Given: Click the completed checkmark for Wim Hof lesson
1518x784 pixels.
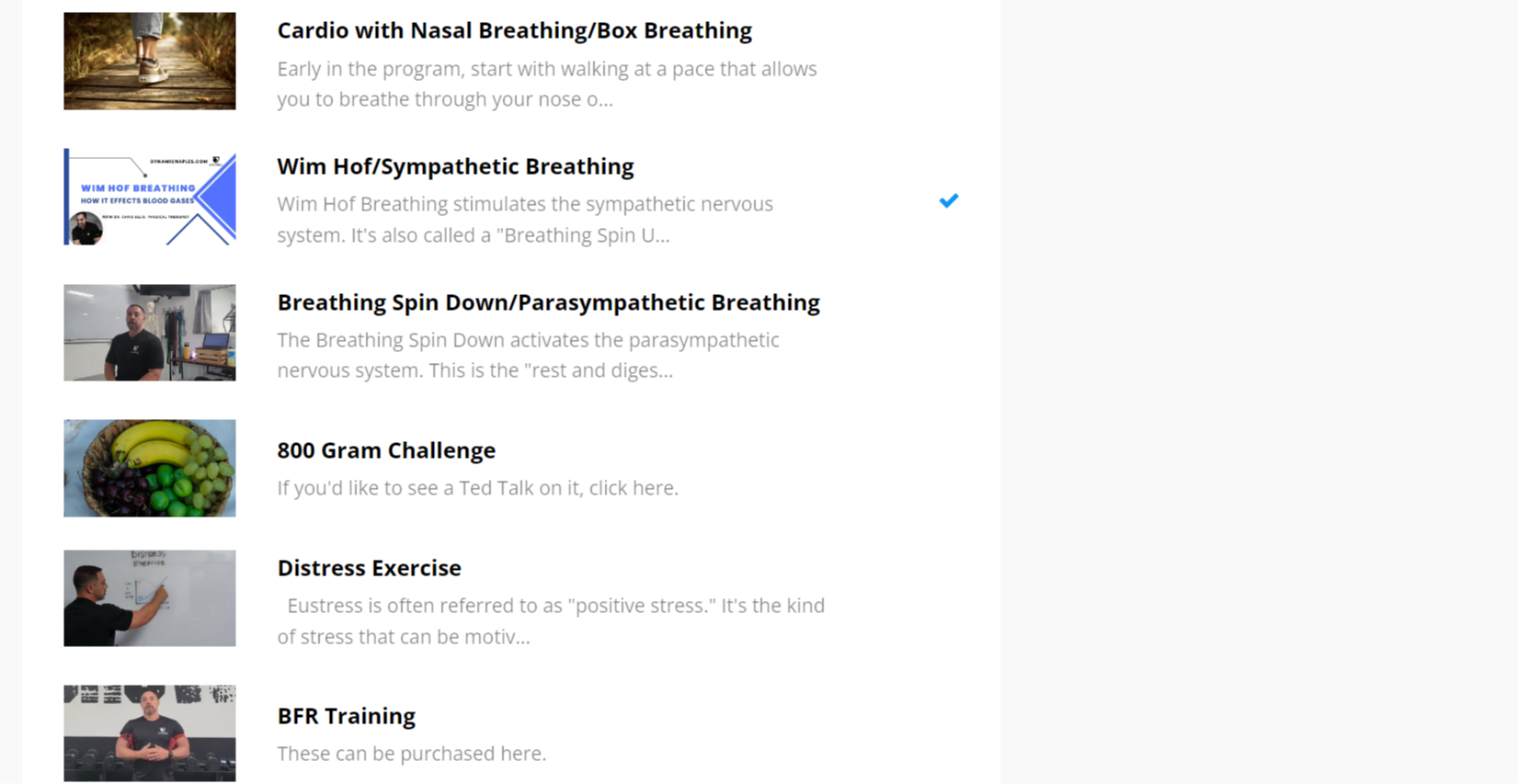Looking at the screenshot, I should pyautogui.click(x=949, y=200).
